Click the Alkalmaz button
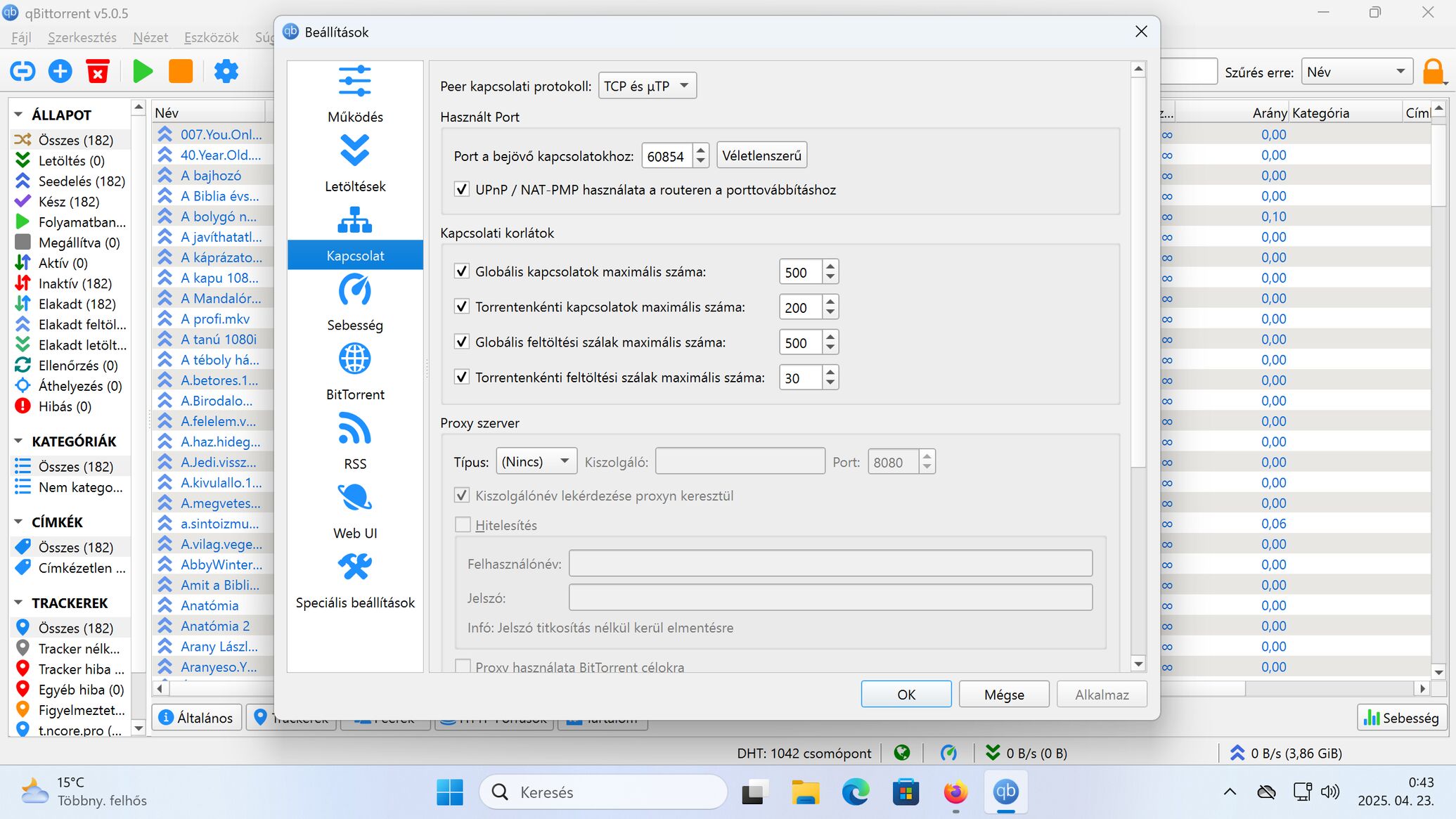Screen dimensions: 1456x819 pos(1102,695)
